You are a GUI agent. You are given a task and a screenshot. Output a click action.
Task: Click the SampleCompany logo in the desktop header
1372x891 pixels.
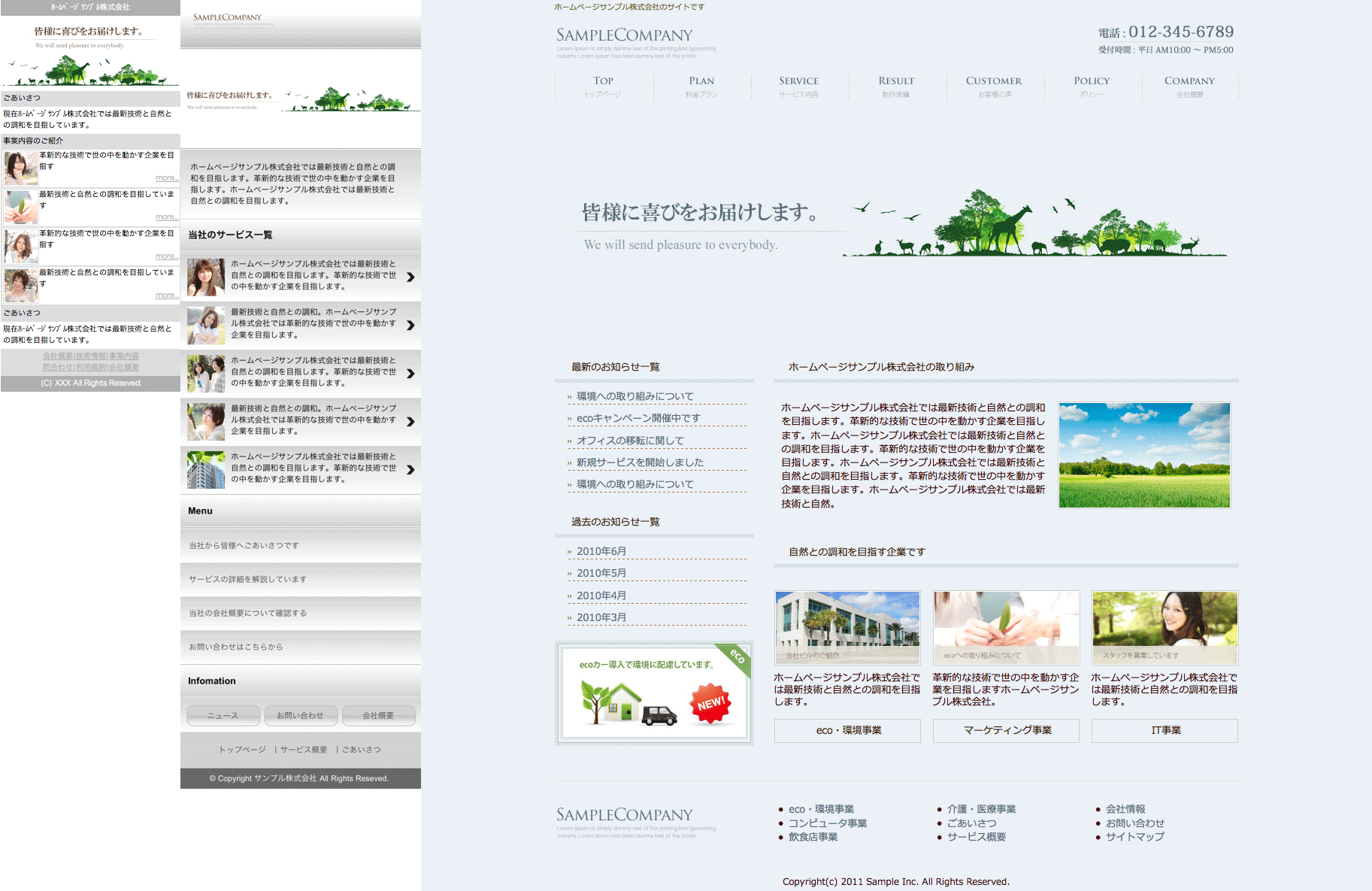point(624,35)
